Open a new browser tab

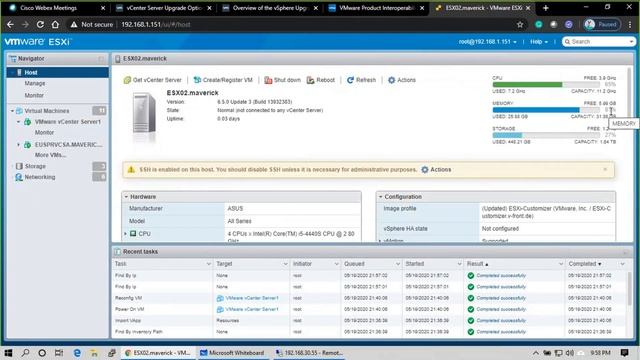(545, 8)
